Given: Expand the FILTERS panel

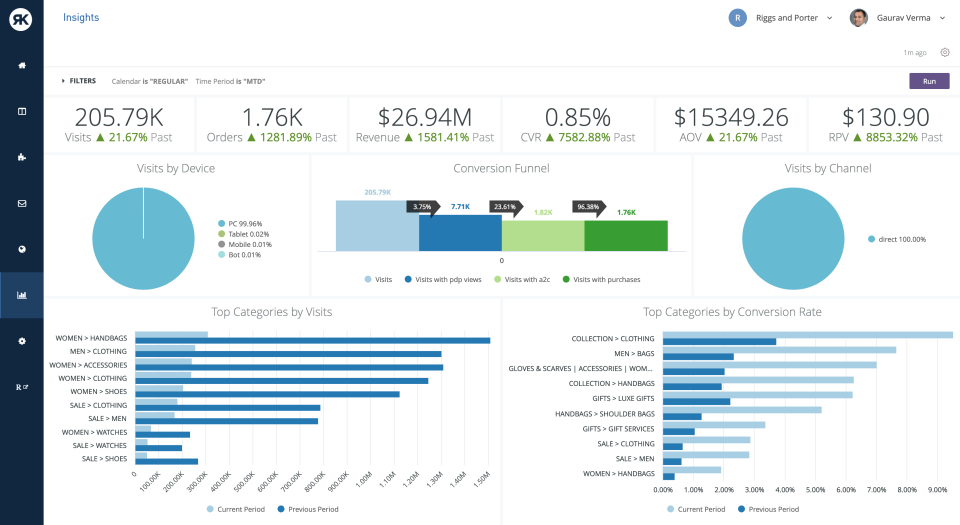Looking at the screenshot, I should click(x=79, y=81).
